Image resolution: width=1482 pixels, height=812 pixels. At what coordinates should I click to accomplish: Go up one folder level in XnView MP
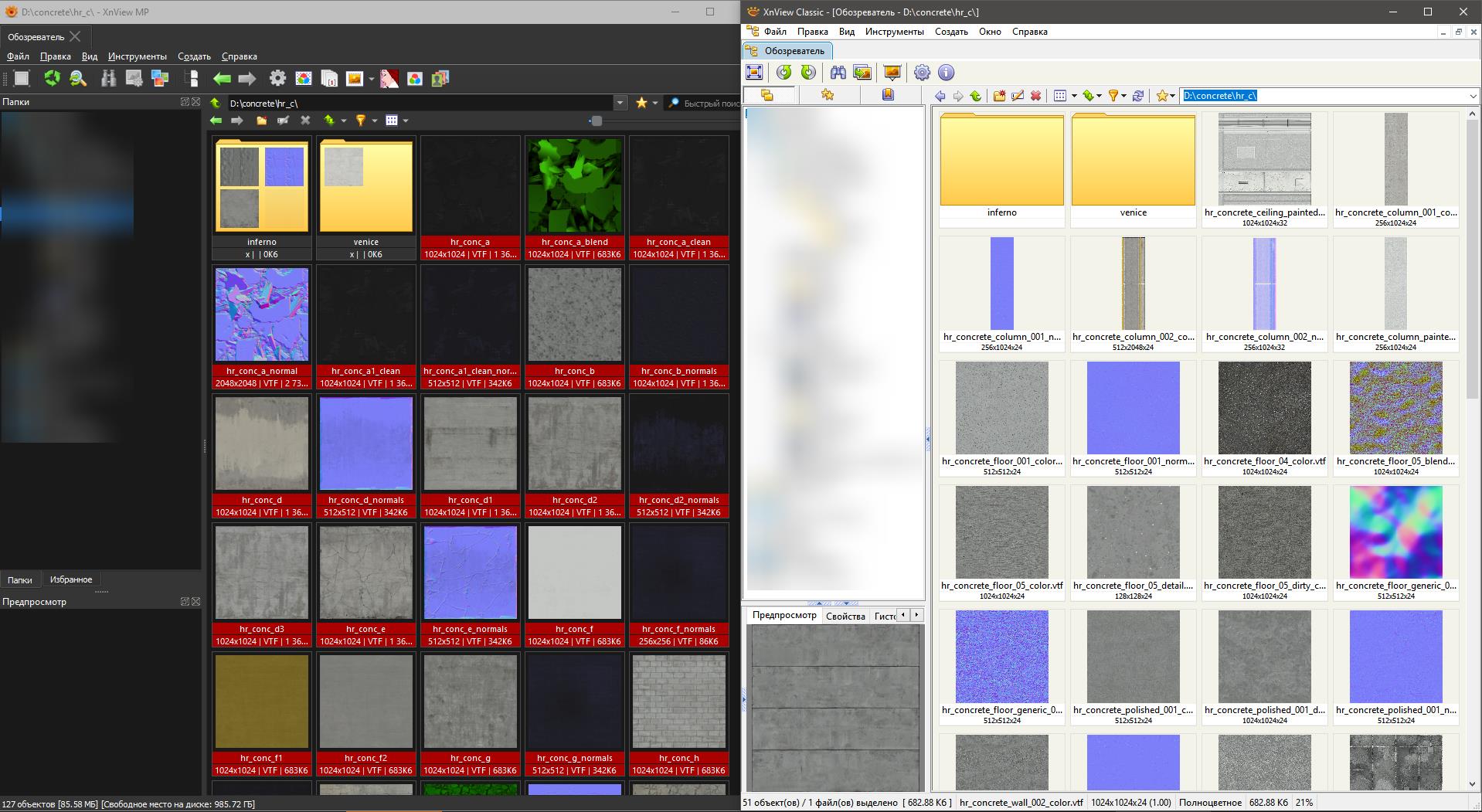click(x=216, y=103)
